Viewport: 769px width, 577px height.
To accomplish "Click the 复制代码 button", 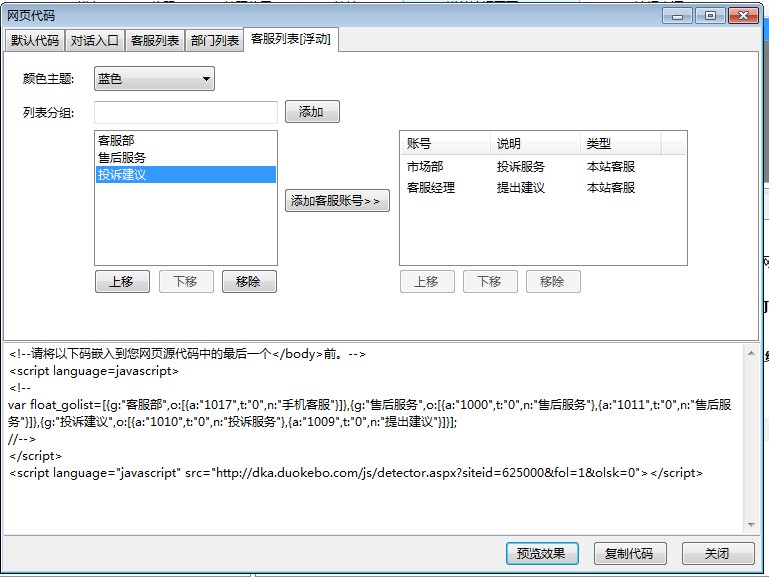I will pyautogui.click(x=629, y=554).
